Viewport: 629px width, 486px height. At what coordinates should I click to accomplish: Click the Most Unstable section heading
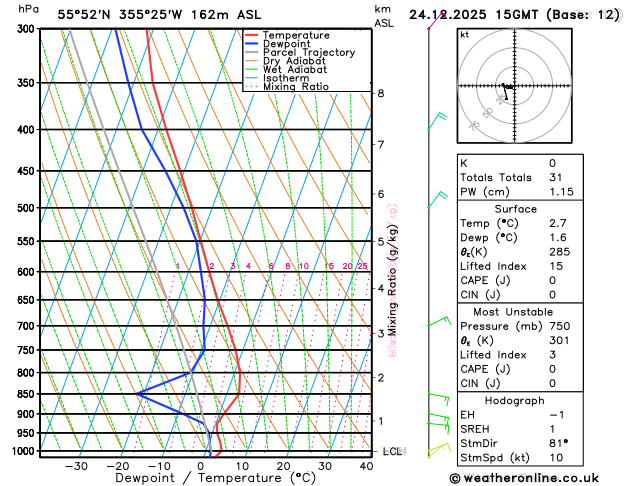(513, 312)
